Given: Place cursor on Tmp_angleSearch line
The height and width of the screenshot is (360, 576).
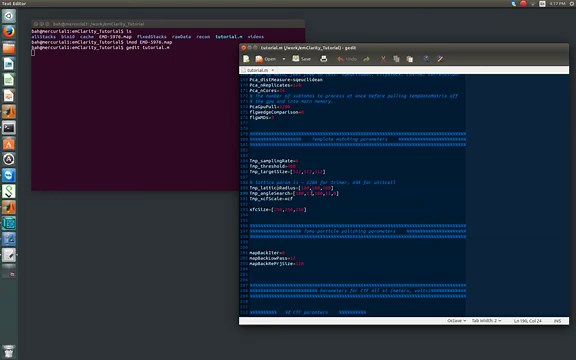Looking at the screenshot, I should coord(294,193).
